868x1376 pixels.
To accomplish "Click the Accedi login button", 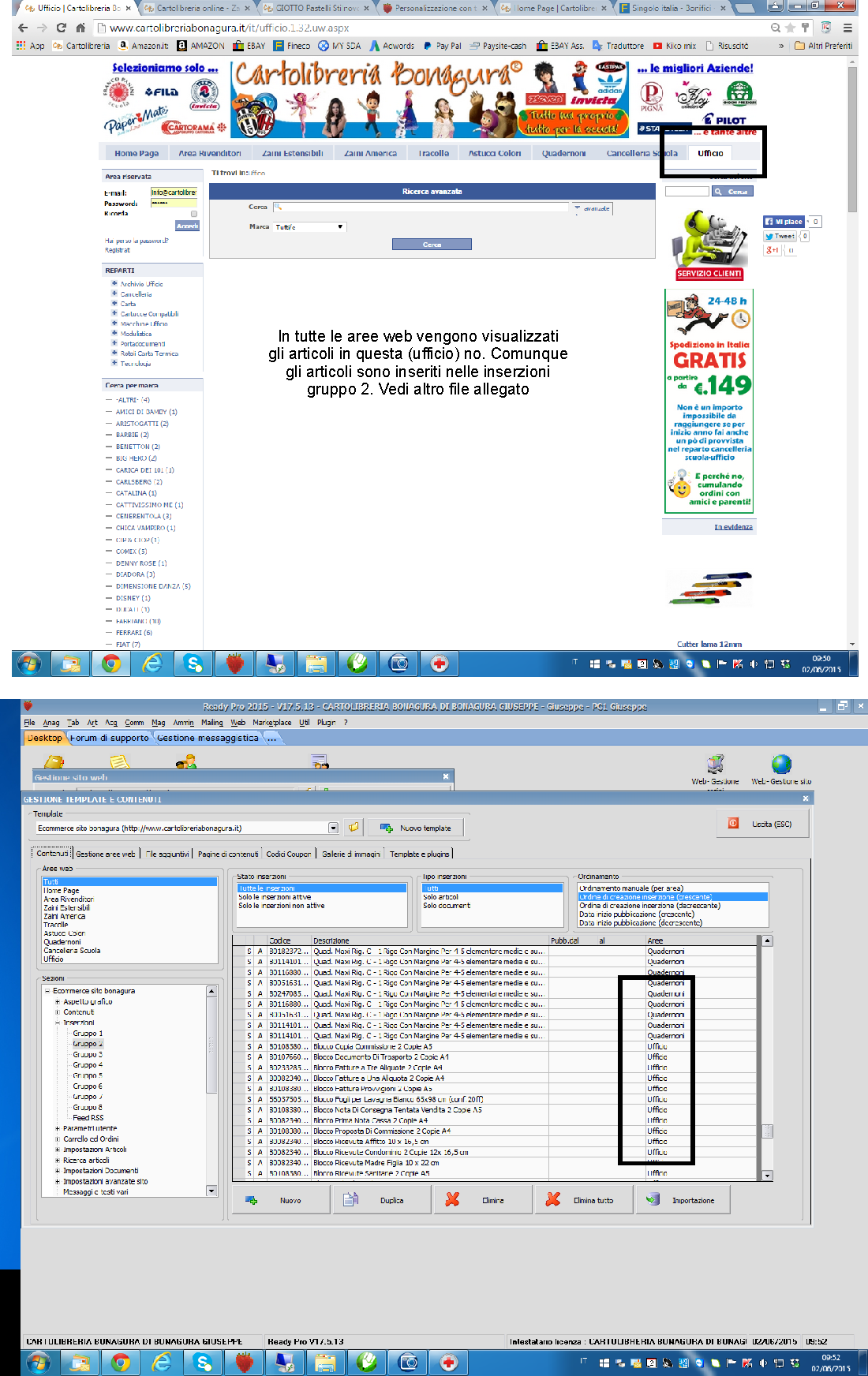I will tap(188, 226).
